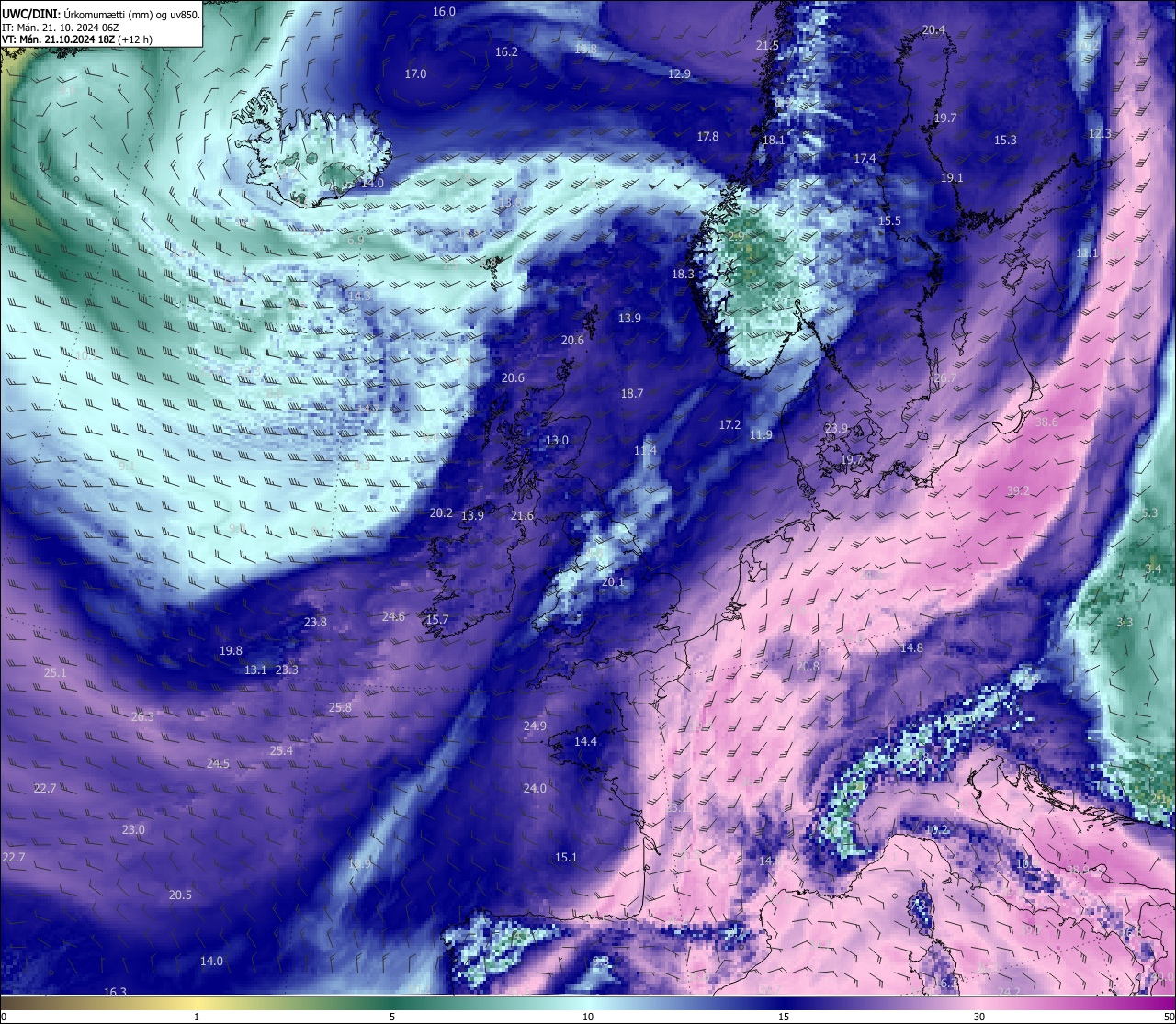The height and width of the screenshot is (1024, 1176).
Task: Click the map value '17.8'
Action: (x=707, y=136)
